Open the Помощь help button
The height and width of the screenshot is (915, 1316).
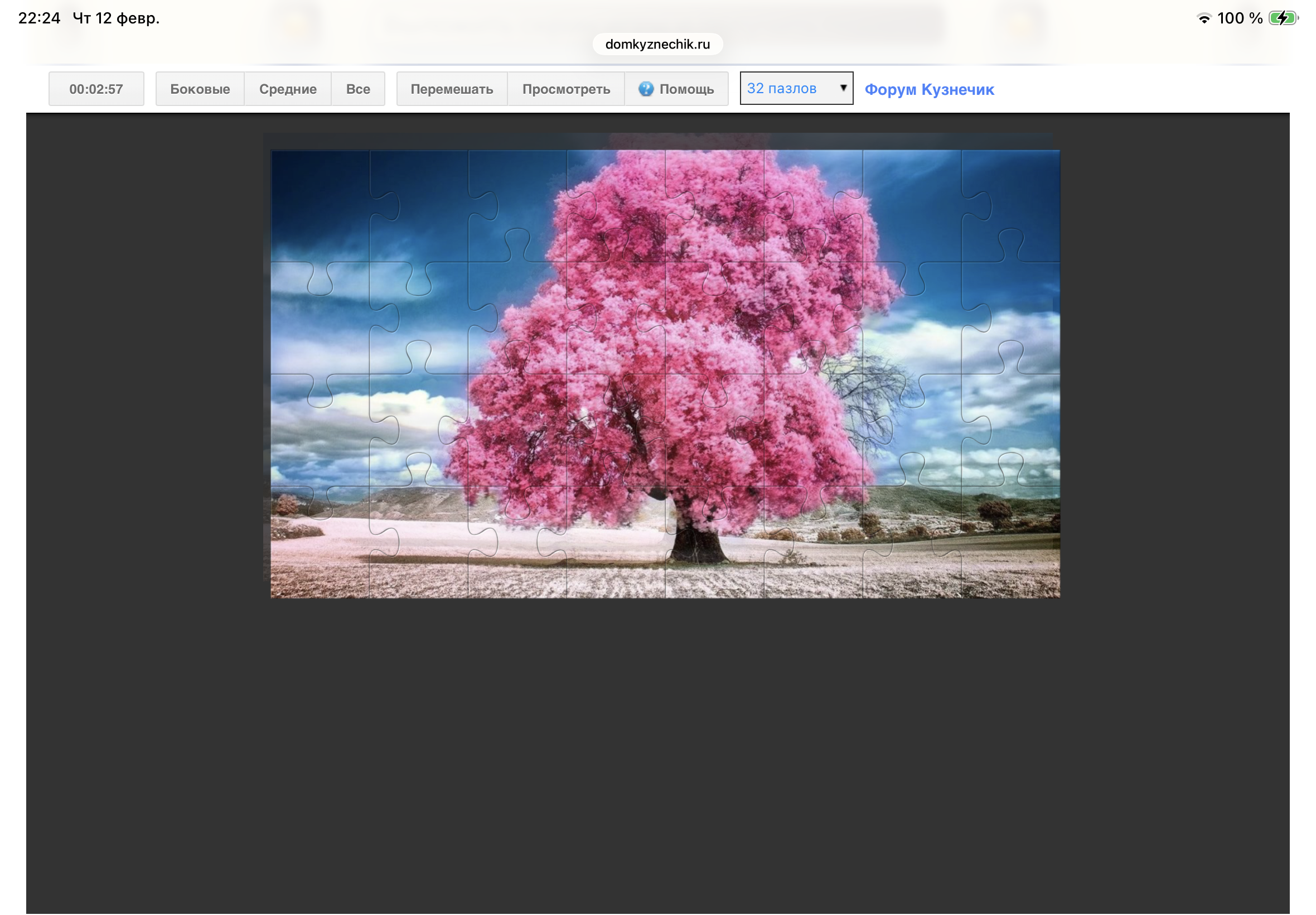tap(686, 89)
